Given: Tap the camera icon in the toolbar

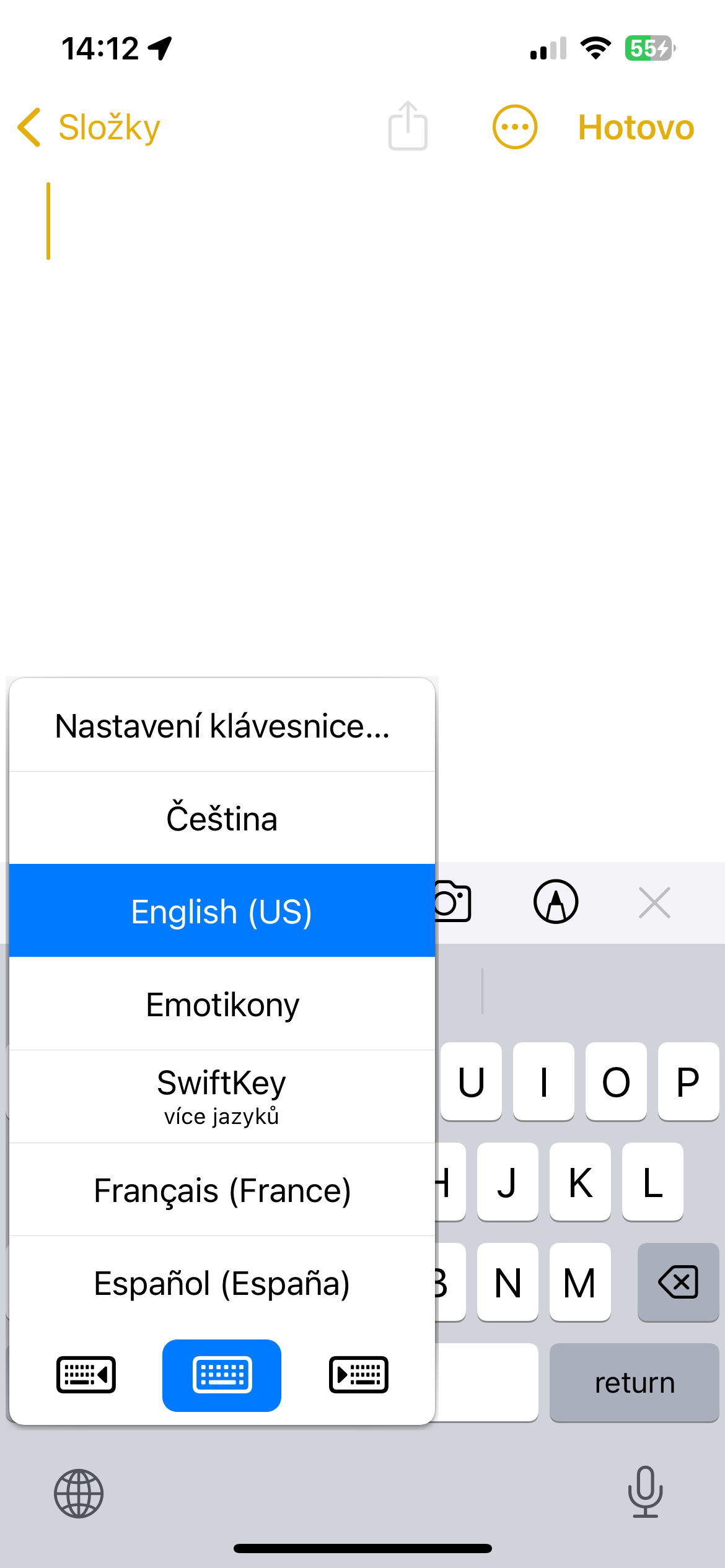Looking at the screenshot, I should (454, 902).
